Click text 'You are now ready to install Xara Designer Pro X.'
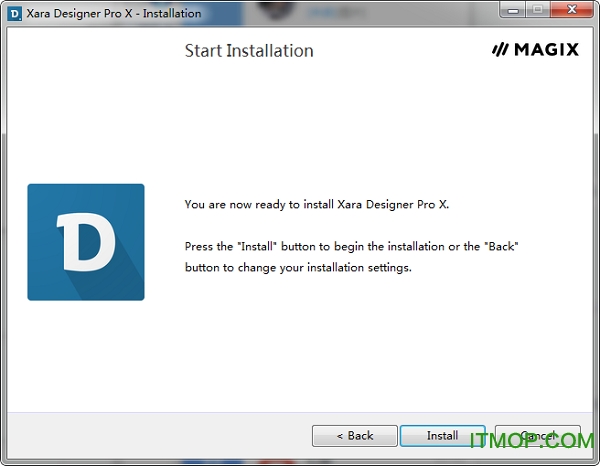The image size is (600, 466). point(317,205)
